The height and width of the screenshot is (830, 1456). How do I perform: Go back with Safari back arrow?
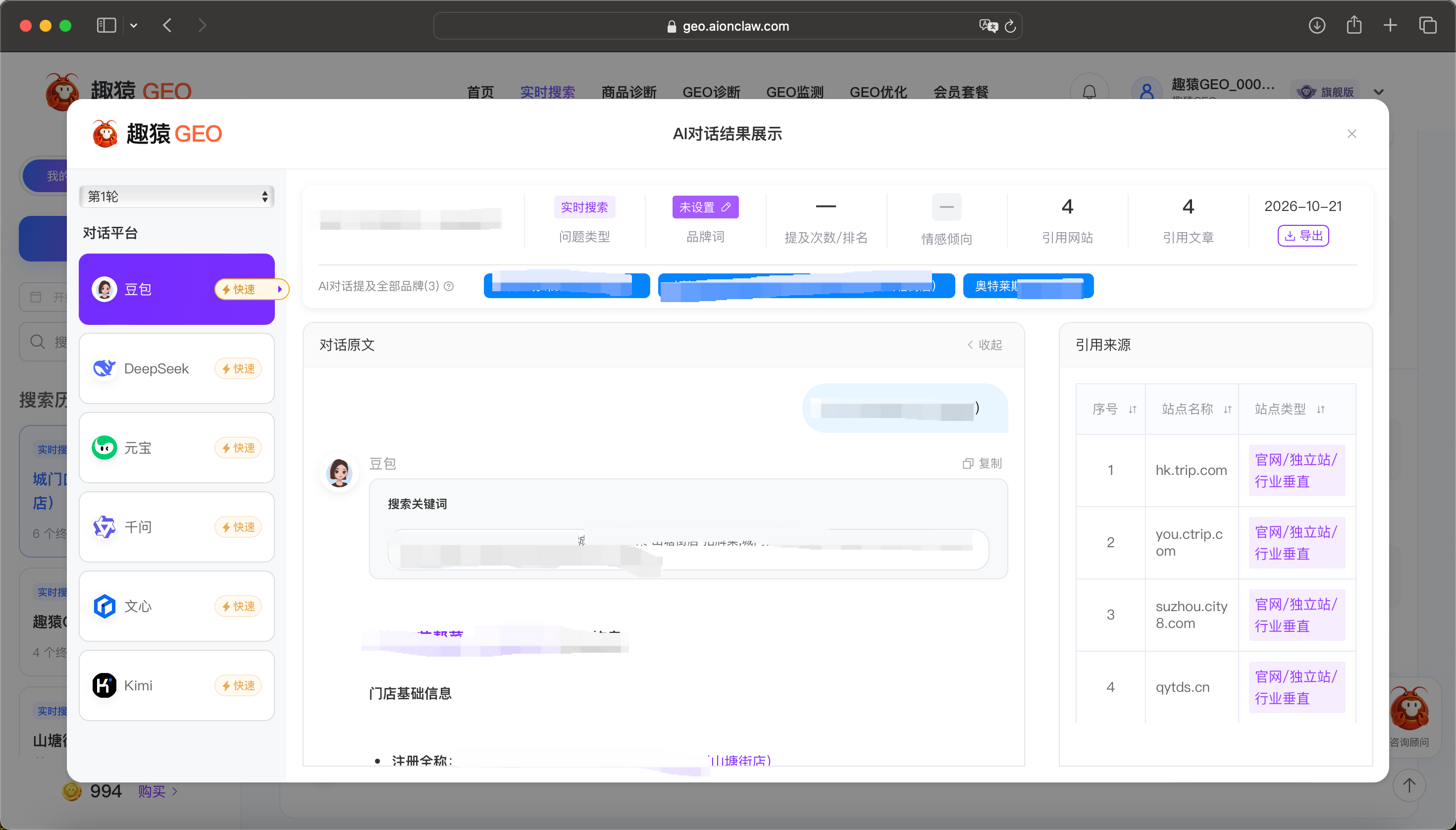(167, 26)
